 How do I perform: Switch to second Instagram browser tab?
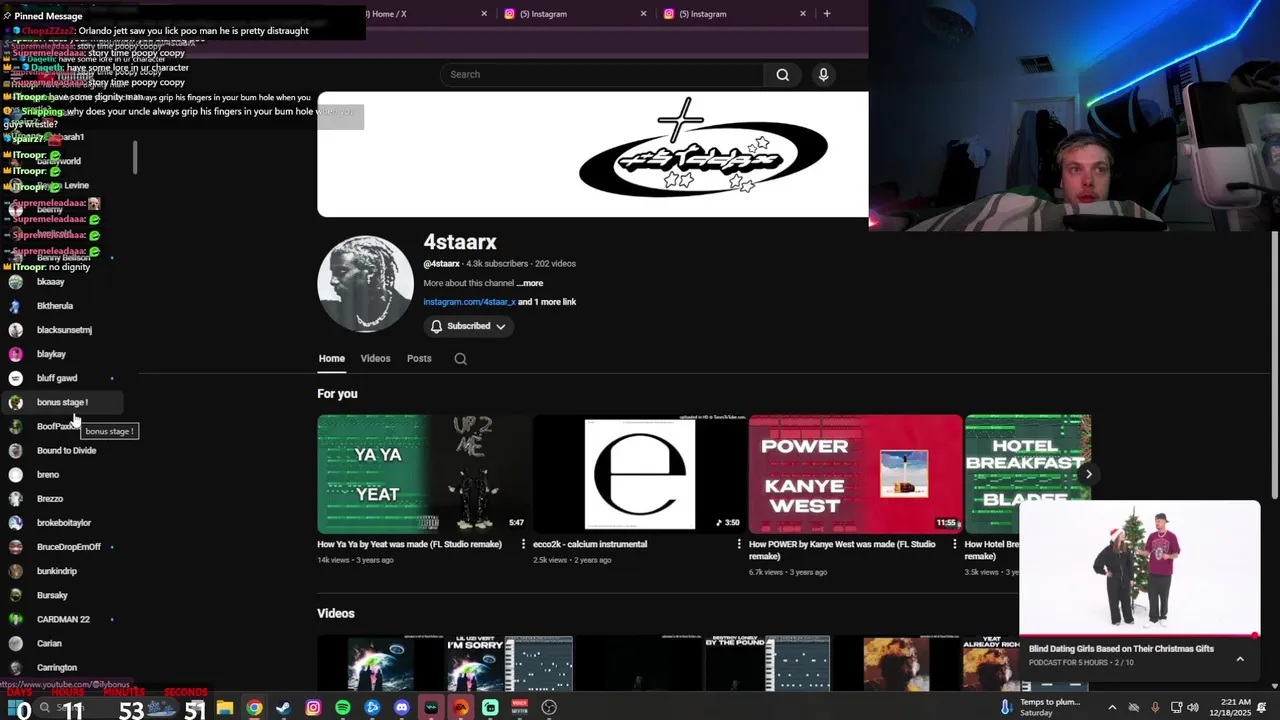tap(735, 14)
